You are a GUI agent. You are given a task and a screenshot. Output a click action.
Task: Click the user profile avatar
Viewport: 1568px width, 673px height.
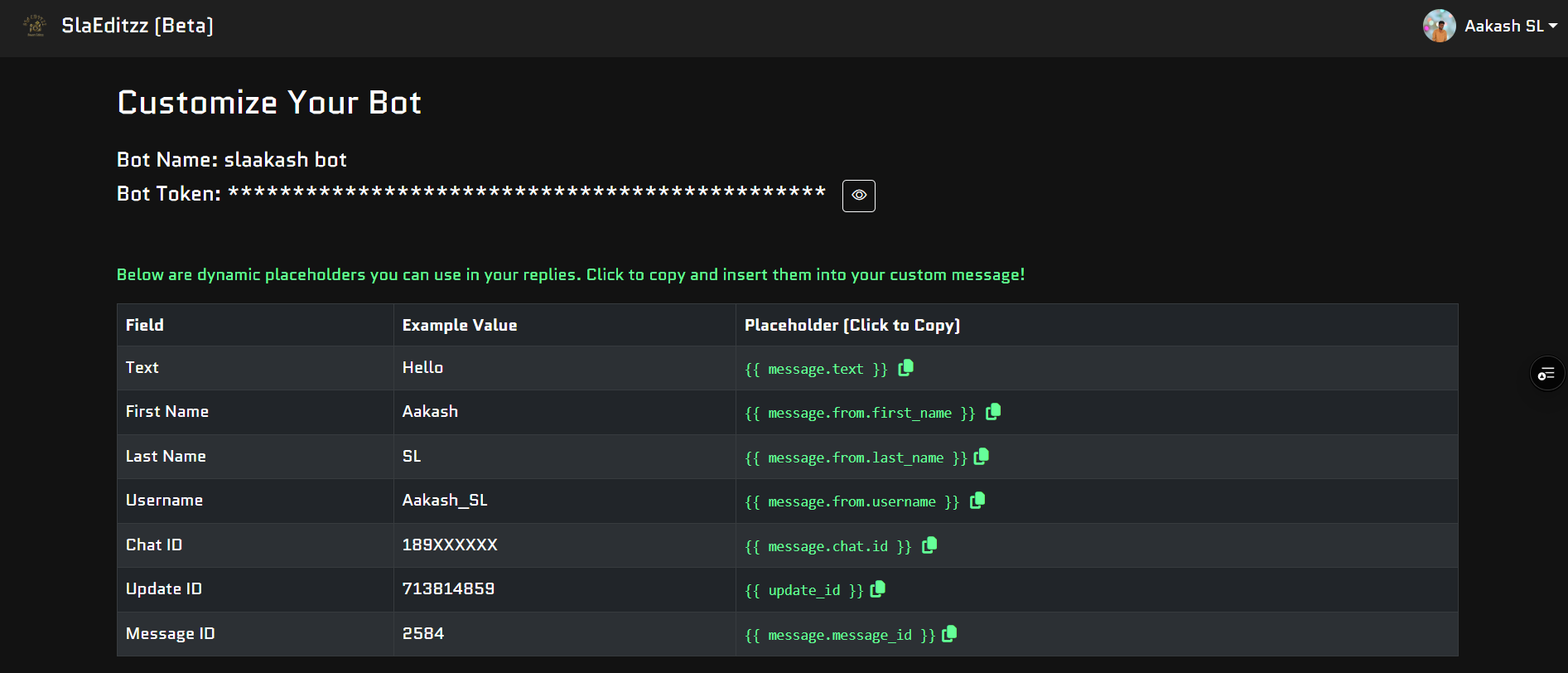tap(1440, 26)
